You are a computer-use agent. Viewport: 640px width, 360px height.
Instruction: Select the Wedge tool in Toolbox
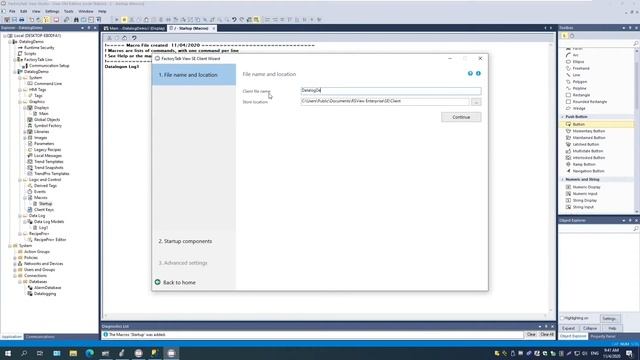click(x=579, y=109)
